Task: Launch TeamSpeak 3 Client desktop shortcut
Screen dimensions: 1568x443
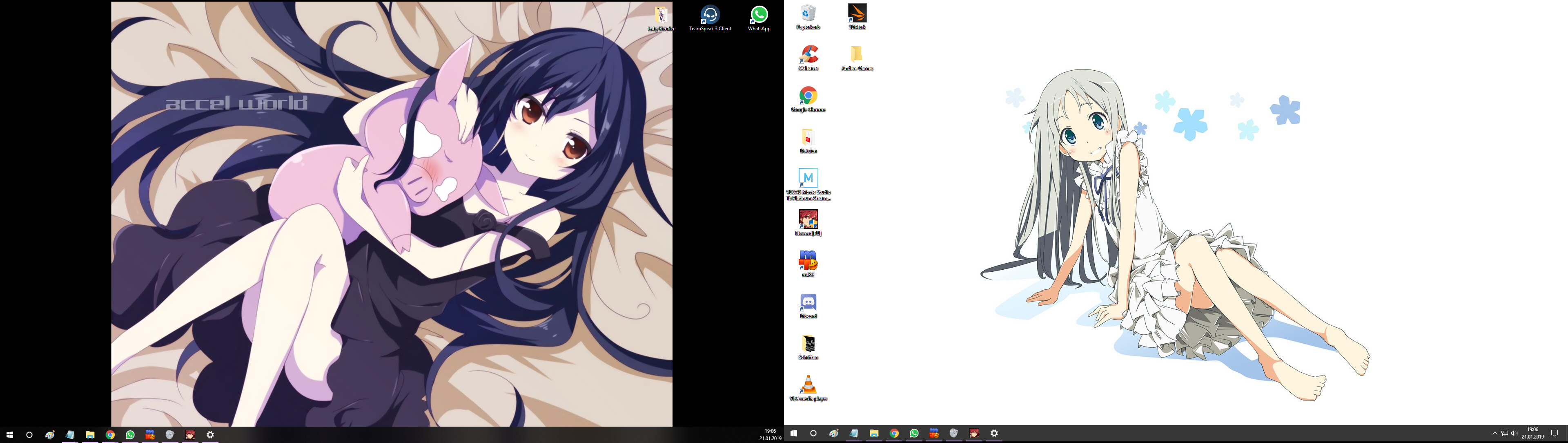Action: point(710,16)
